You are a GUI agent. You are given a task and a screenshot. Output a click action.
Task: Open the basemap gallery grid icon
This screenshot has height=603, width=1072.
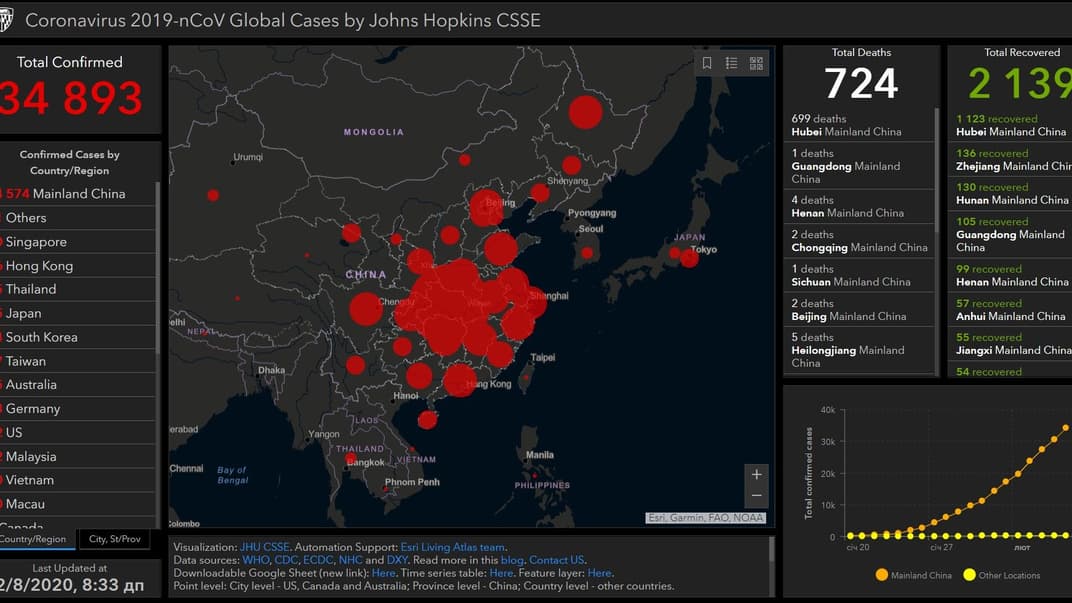756,63
